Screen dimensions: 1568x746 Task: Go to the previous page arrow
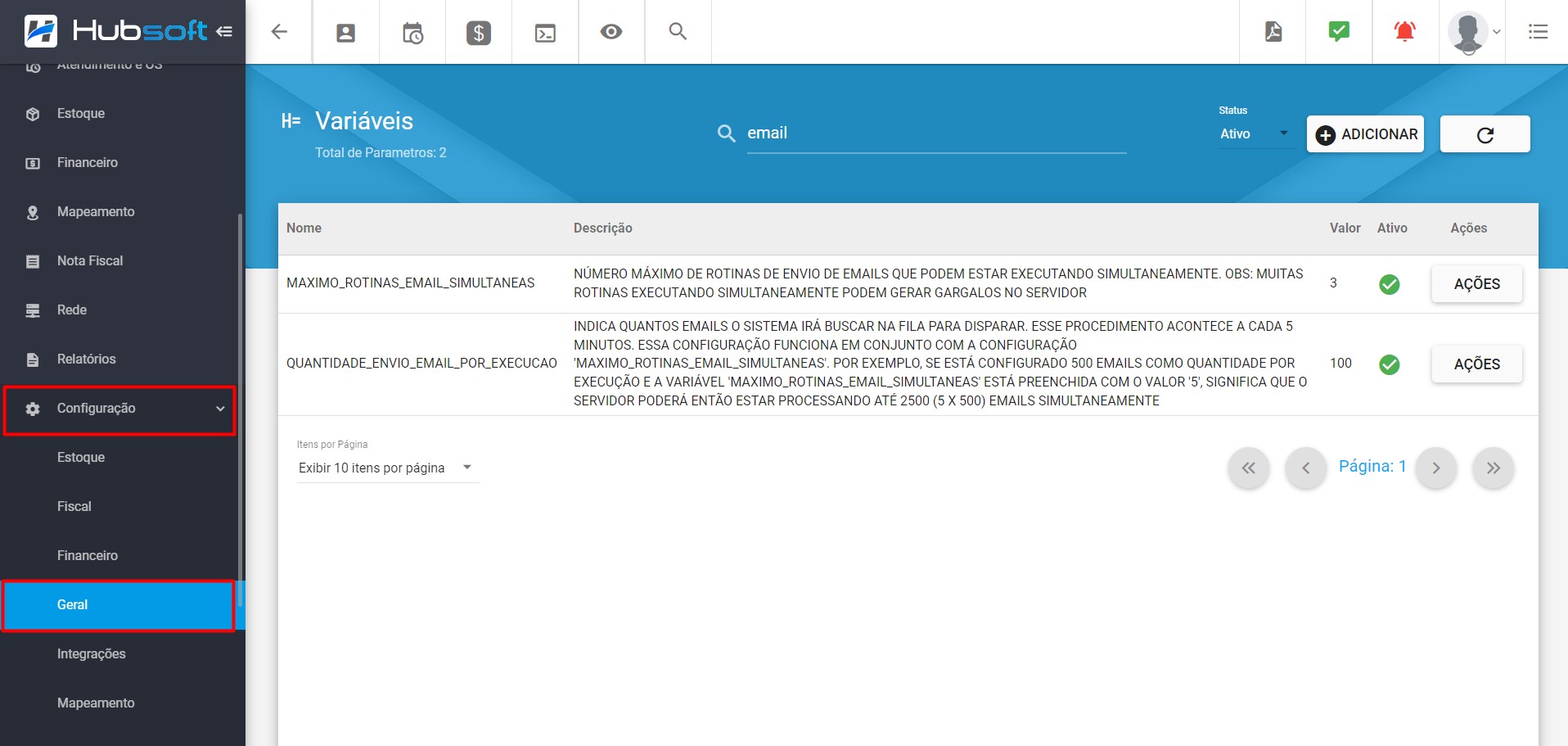click(1305, 468)
